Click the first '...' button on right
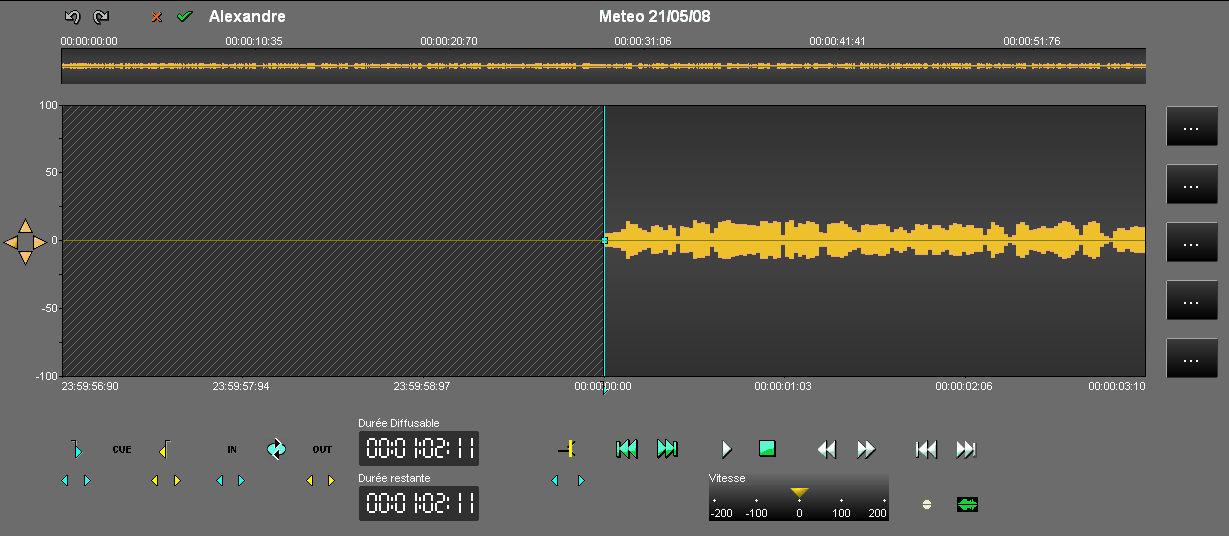 pos(1191,127)
